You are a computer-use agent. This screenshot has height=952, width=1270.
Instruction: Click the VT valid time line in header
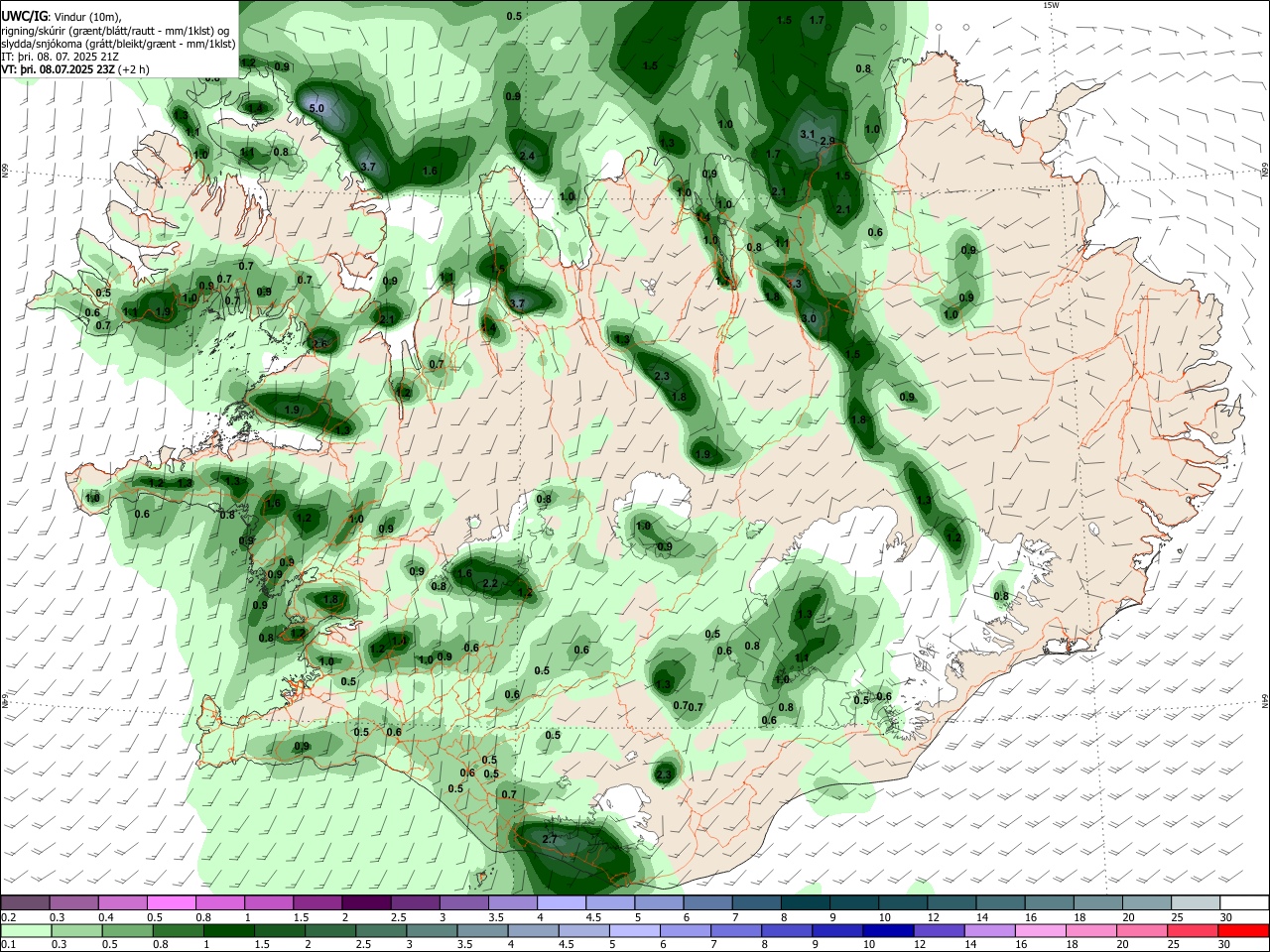(75, 69)
